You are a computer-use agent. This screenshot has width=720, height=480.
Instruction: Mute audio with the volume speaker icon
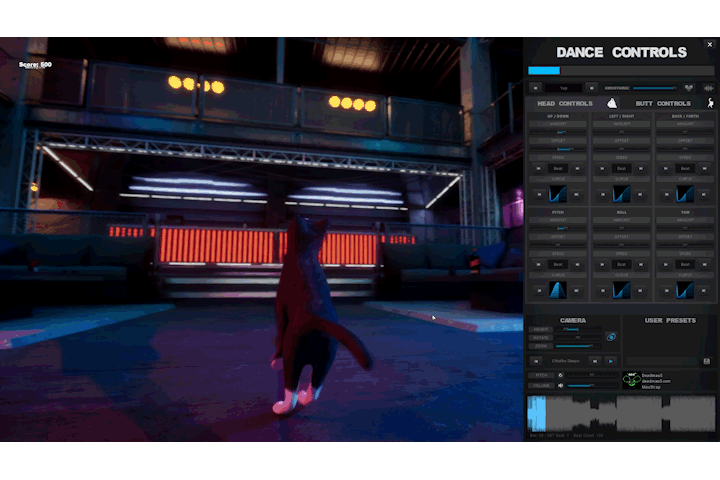[x=560, y=385]
